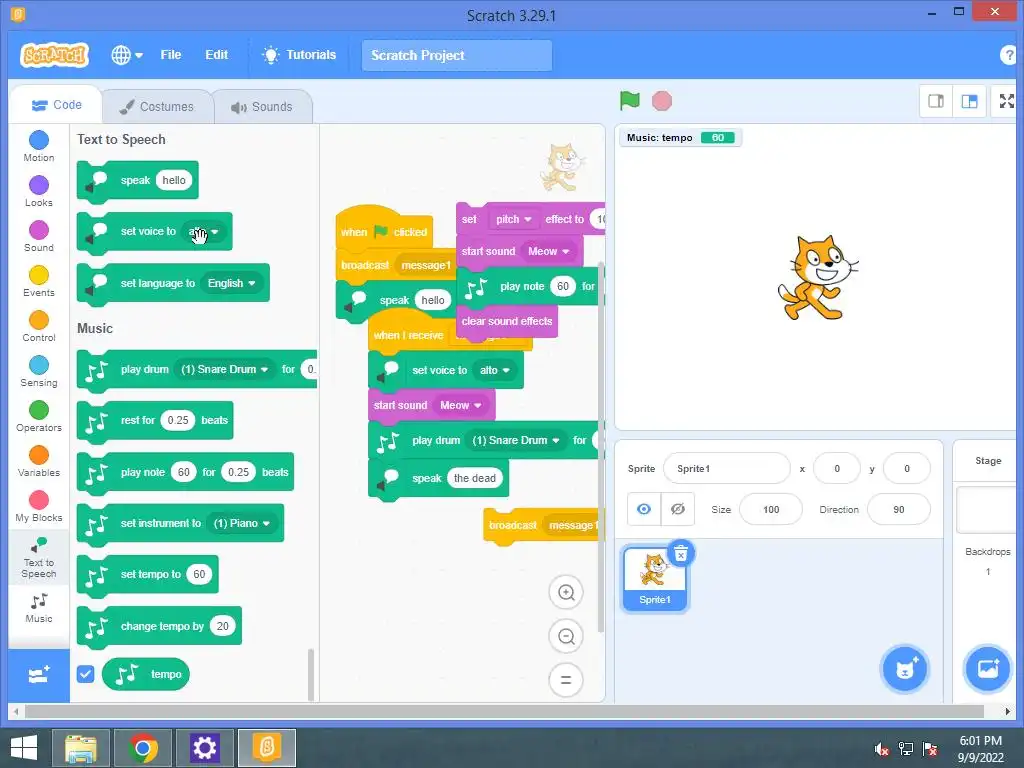This screenshot has width=1024, height=768.
Task: Select the Operators block category
Action: point(39,417)
